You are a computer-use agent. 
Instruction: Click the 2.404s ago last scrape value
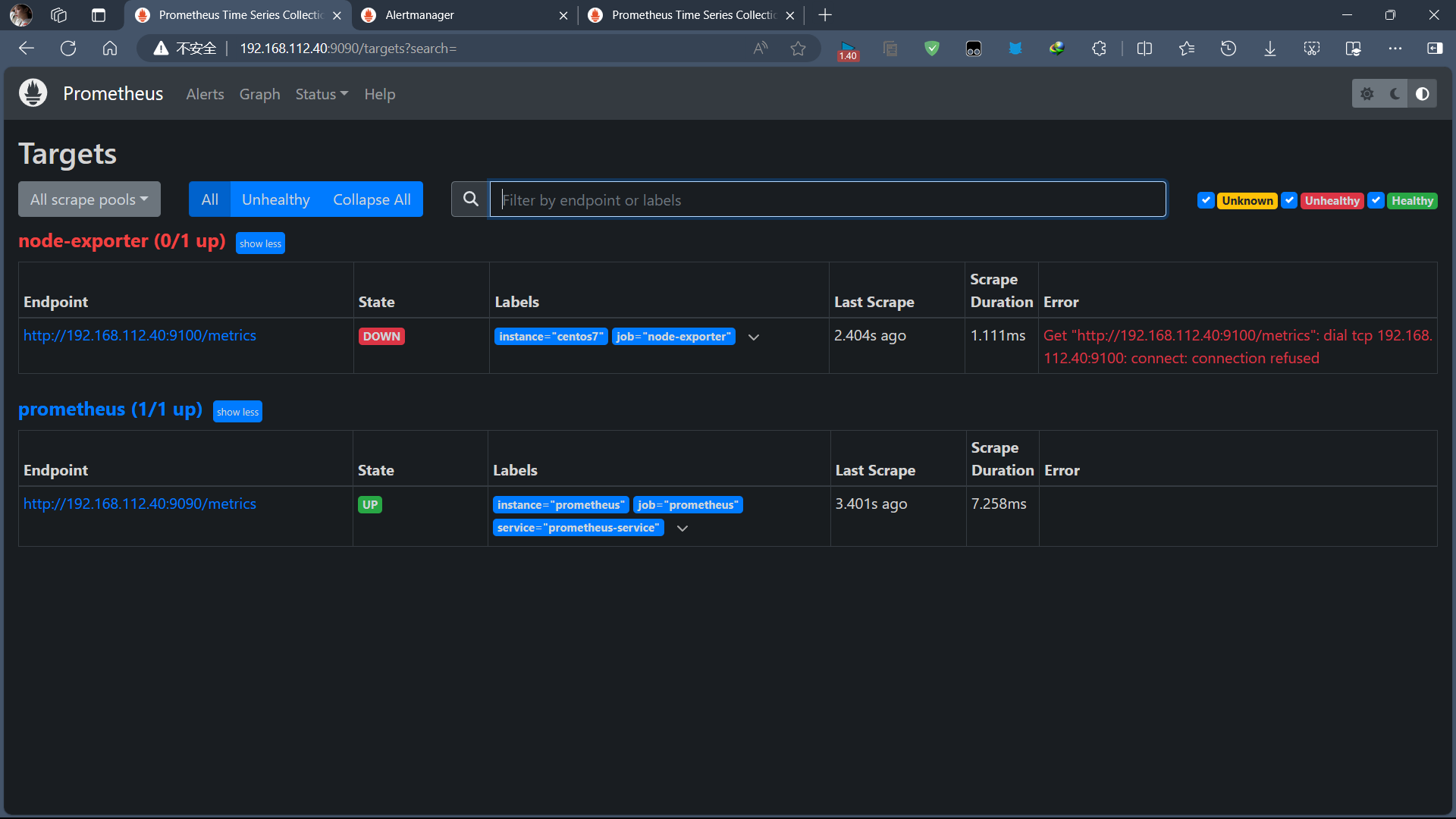tap(870, 335)
